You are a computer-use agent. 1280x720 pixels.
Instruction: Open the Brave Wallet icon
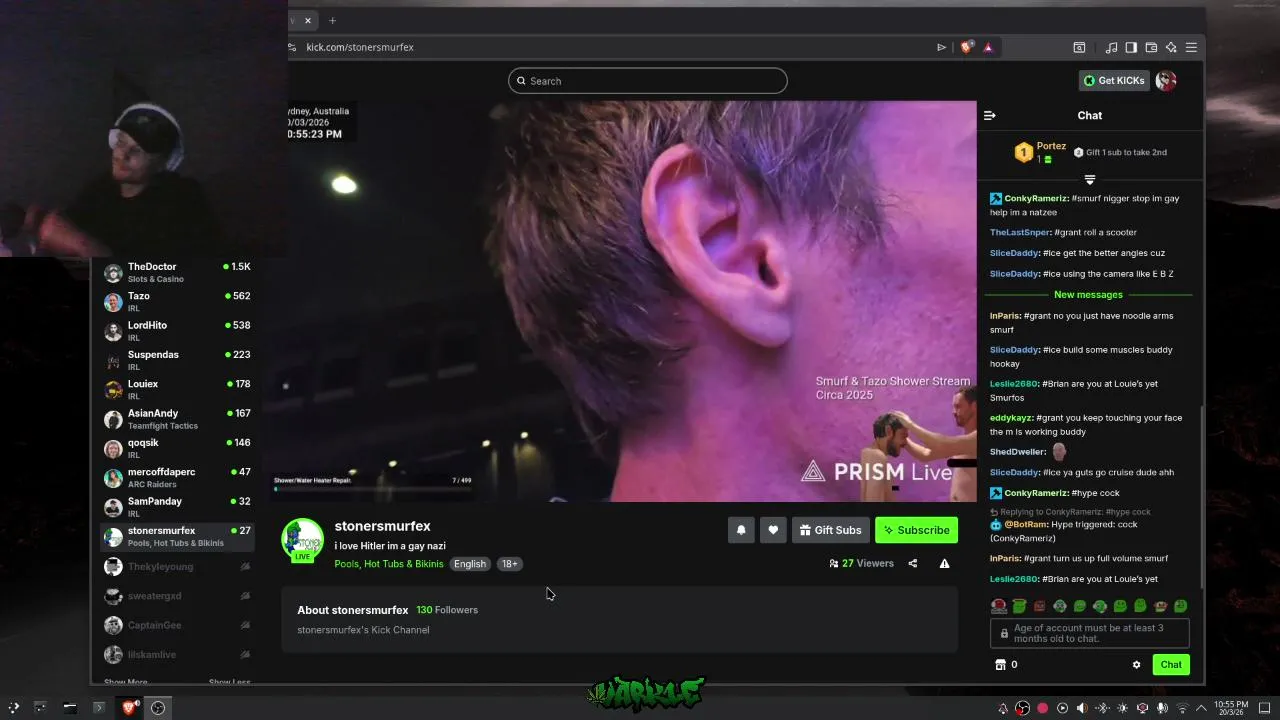[1151, 47]
